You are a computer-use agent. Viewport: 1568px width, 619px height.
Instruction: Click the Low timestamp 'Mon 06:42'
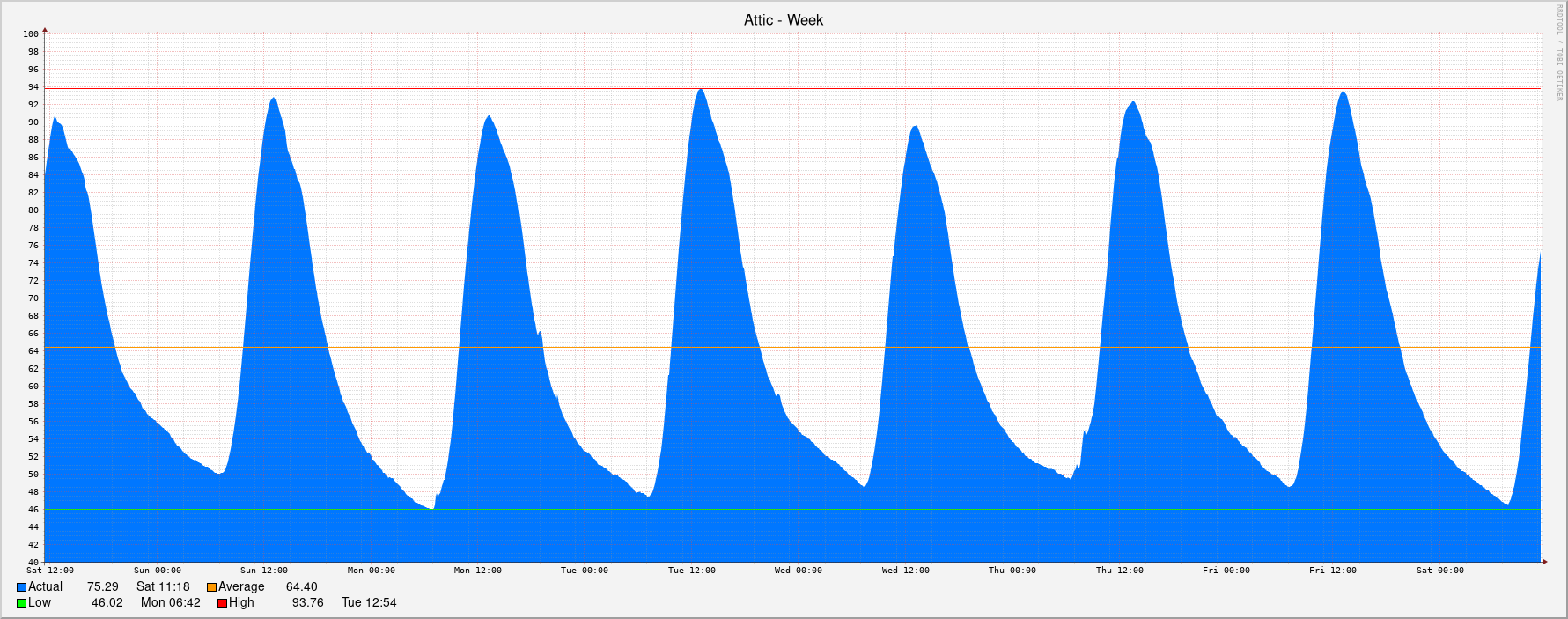(171, 603)
